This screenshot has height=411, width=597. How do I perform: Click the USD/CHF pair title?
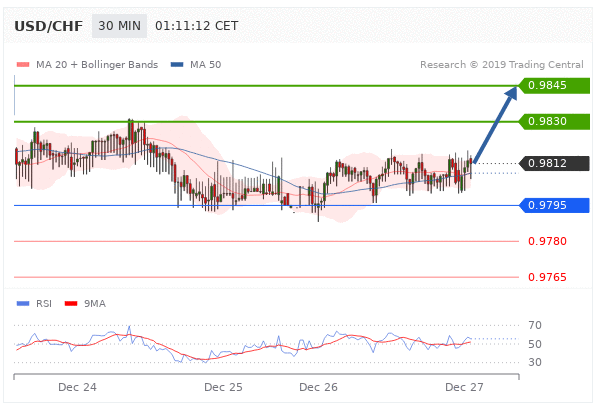coord(48,26)
